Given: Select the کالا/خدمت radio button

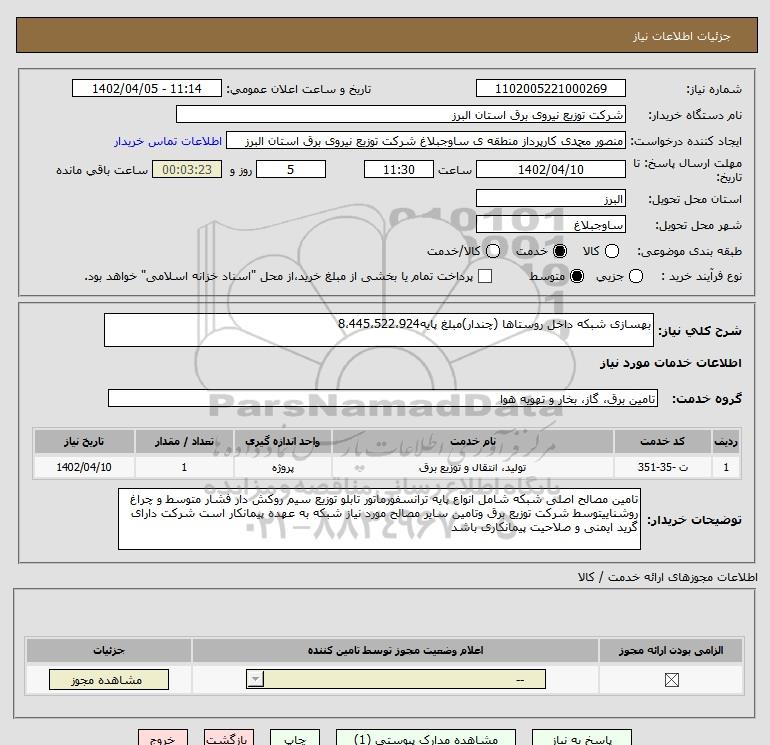Looking at the screenshot, I should [x=493, y=251].
